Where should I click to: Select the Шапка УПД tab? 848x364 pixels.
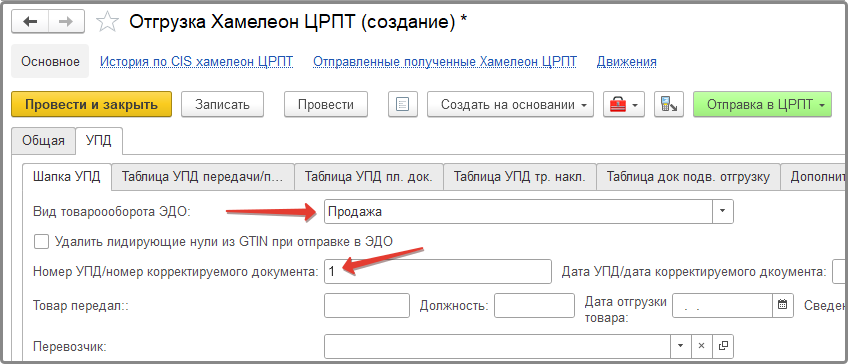click(x=67, y=177)
